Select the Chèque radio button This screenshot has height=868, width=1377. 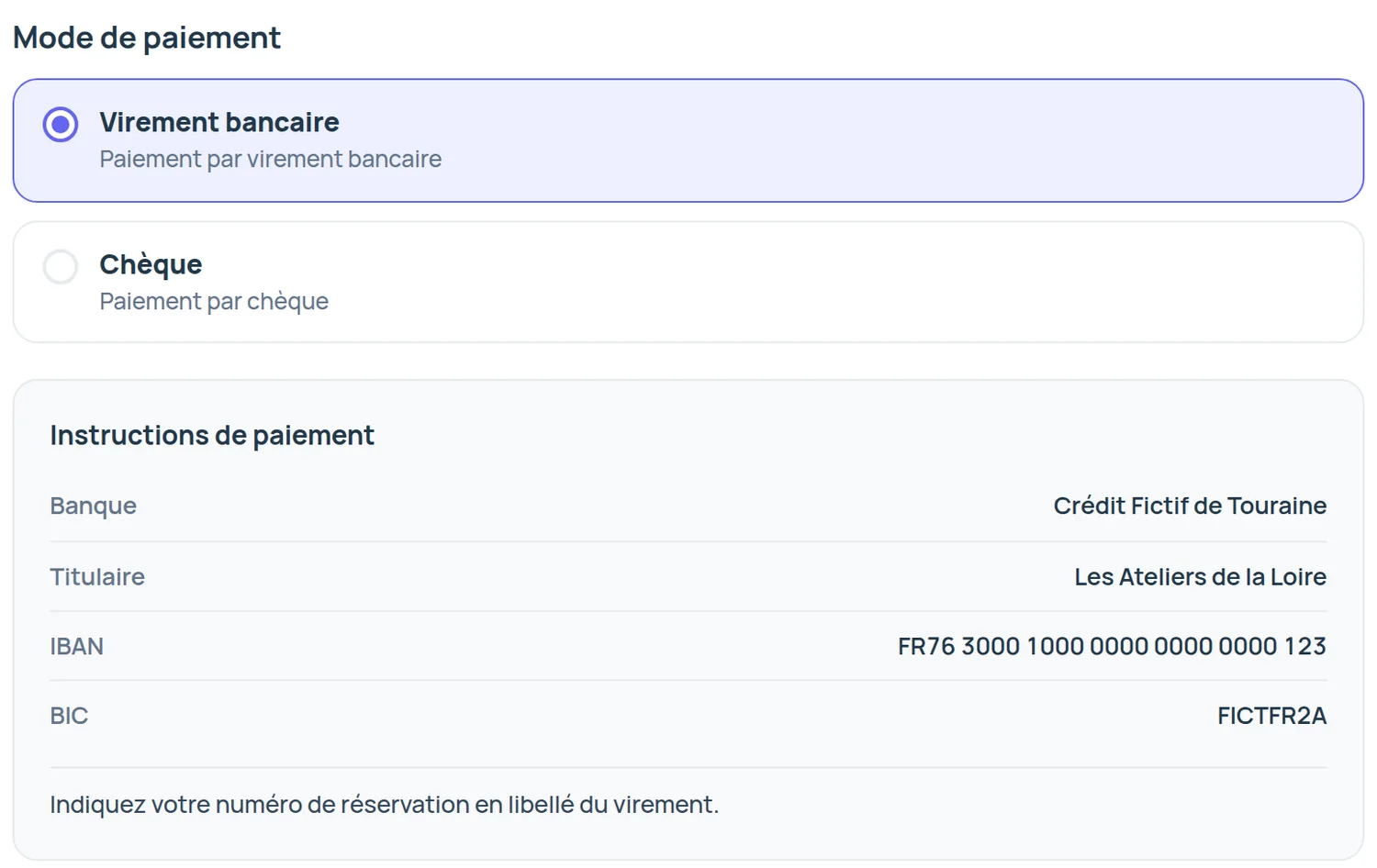pyautogui.click(x=61, y=267)
